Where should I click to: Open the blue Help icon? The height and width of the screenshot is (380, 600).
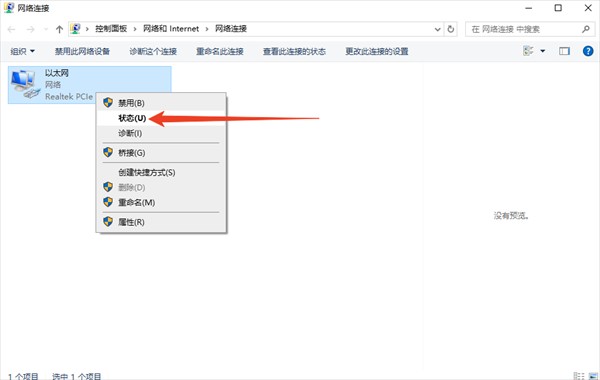[x=588, y=51]
